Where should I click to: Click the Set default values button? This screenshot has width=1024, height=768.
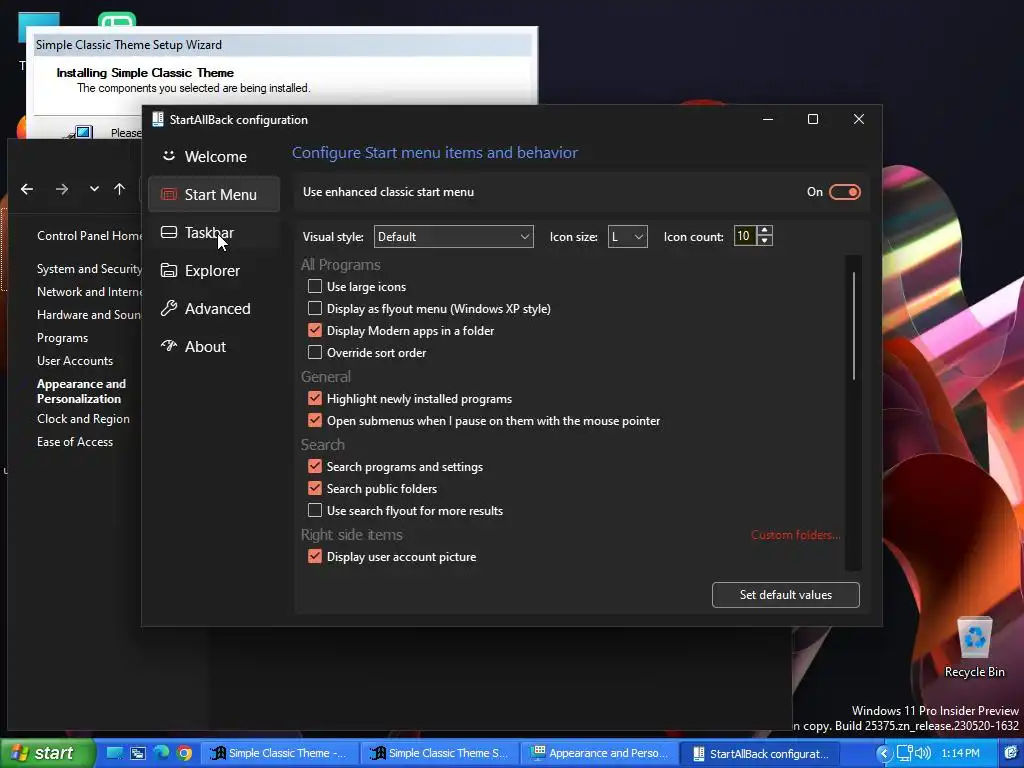coord(786,595)
